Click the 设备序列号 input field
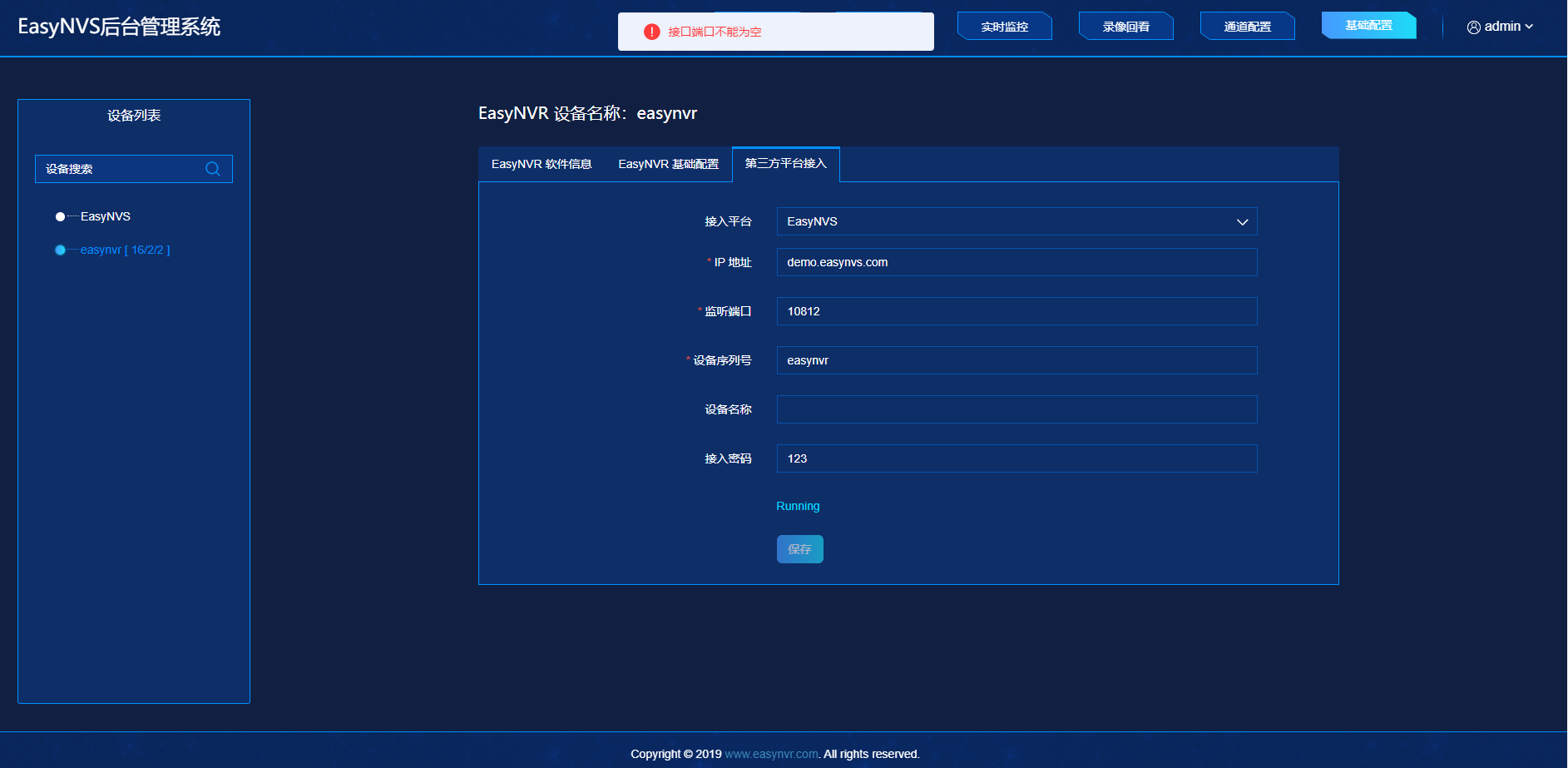 pos(1016,360)
